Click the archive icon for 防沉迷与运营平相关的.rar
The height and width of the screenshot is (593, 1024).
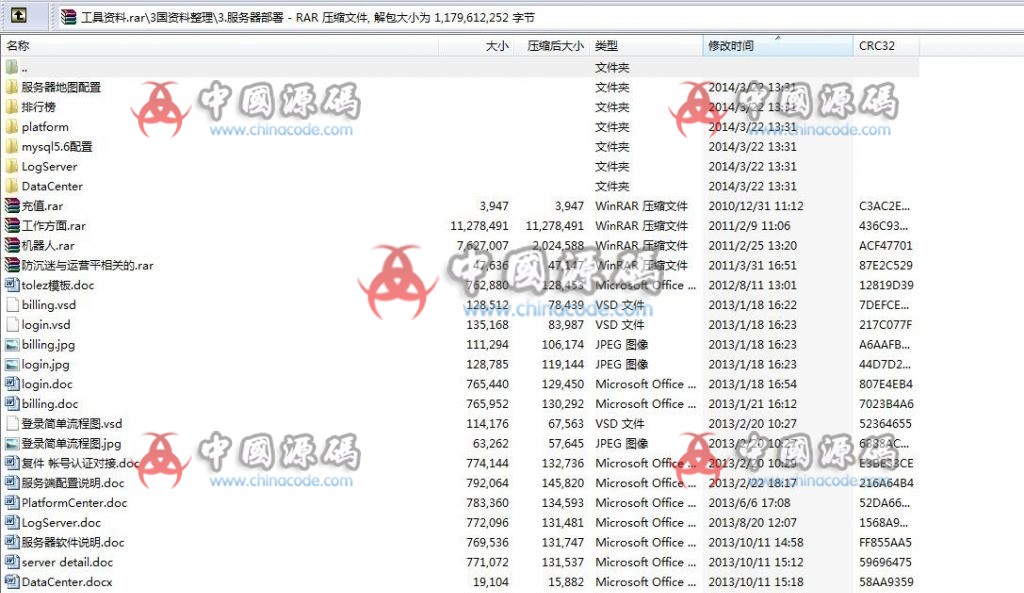pyautogui.click(x=13, y=265)
